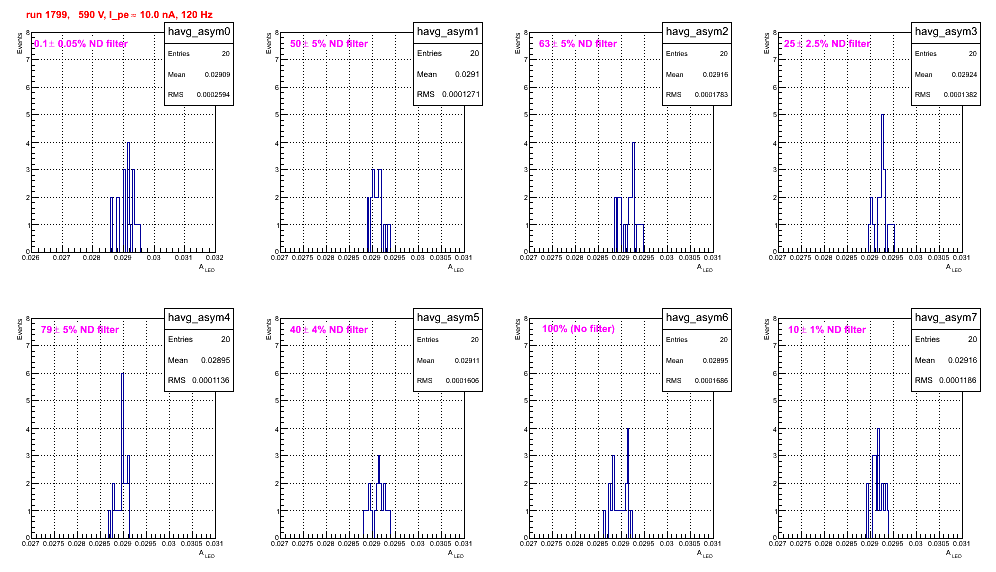Click the Events y-axis title of havg_asym7 plot
Screen dimensions: 996x572
(767, 329)
